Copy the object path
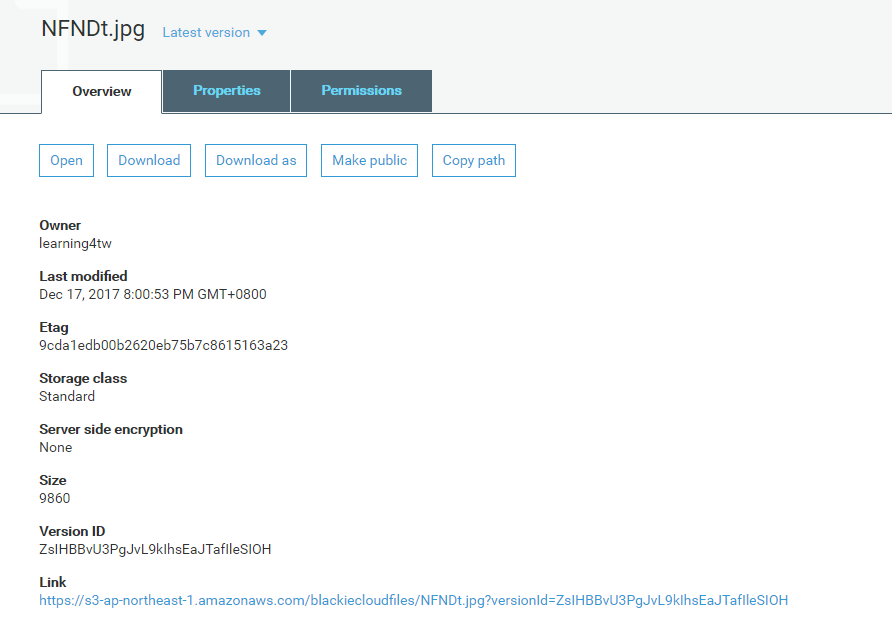The width and height of the screenshot is (892, 623). pos(474,161)
